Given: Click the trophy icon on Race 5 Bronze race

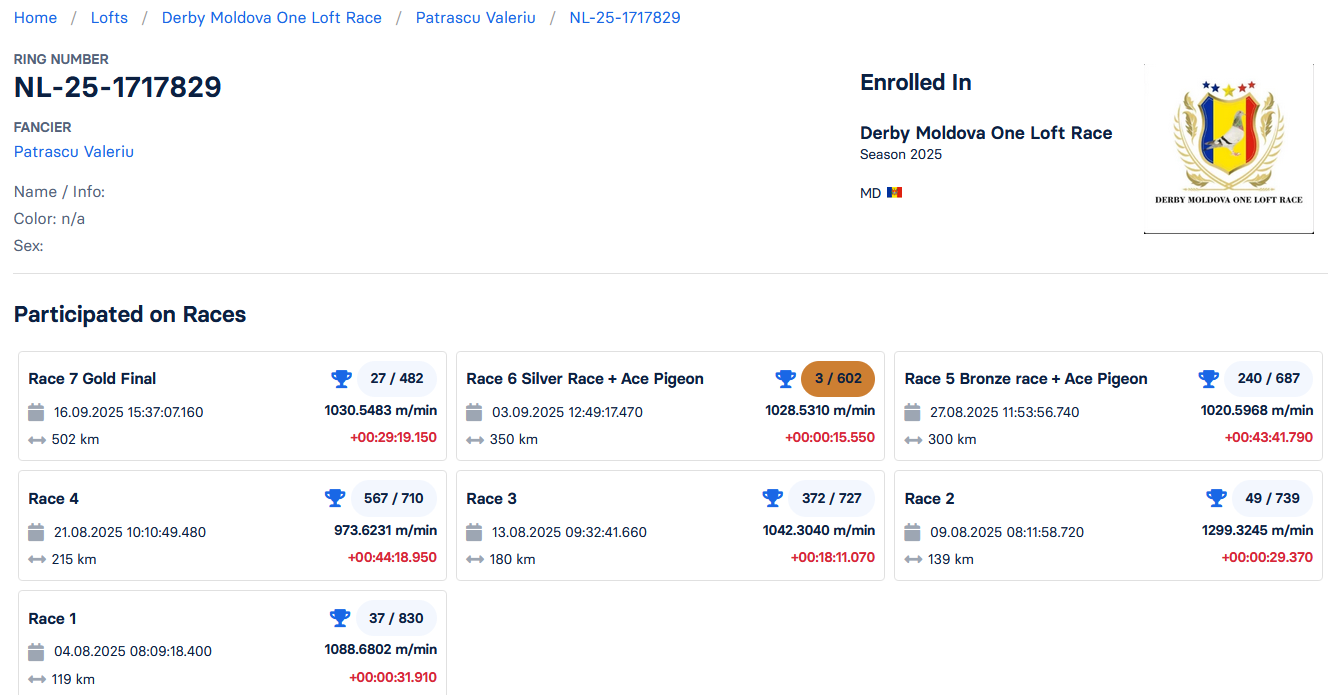Looking at the screenshot, I should click(x=1209, y=379).
